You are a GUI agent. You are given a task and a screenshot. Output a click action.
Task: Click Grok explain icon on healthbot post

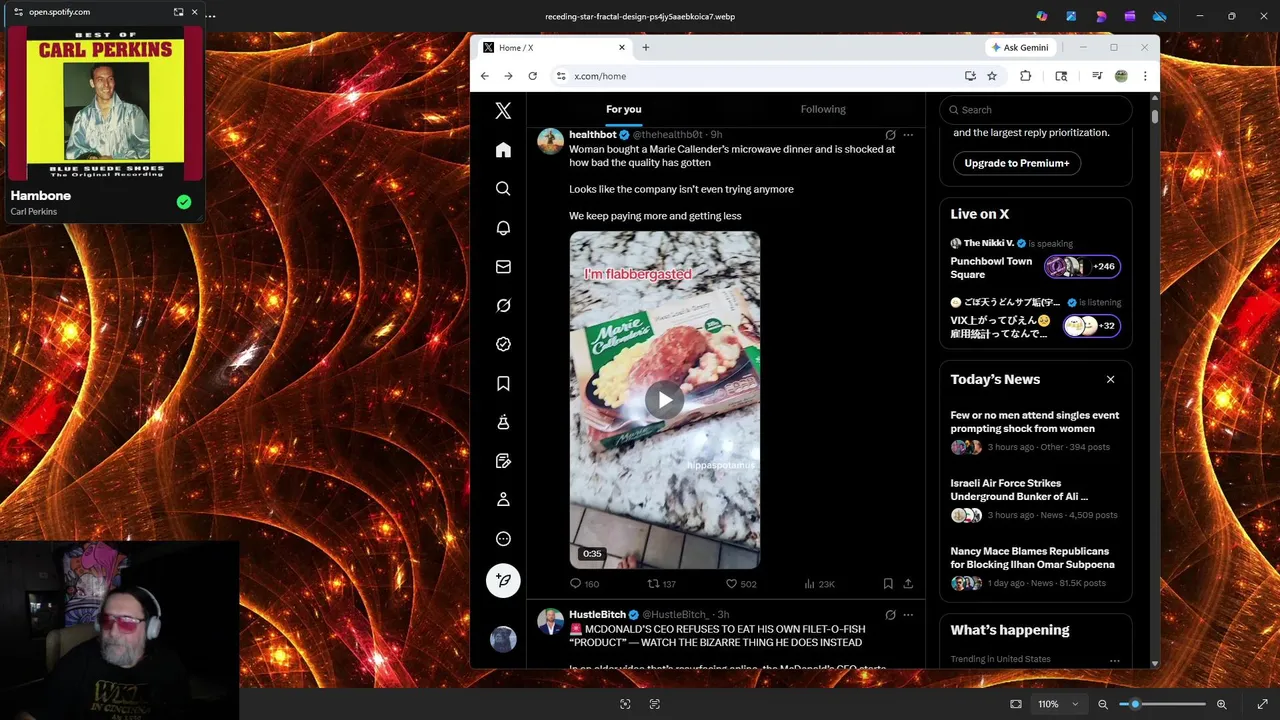tap(890, 134)
